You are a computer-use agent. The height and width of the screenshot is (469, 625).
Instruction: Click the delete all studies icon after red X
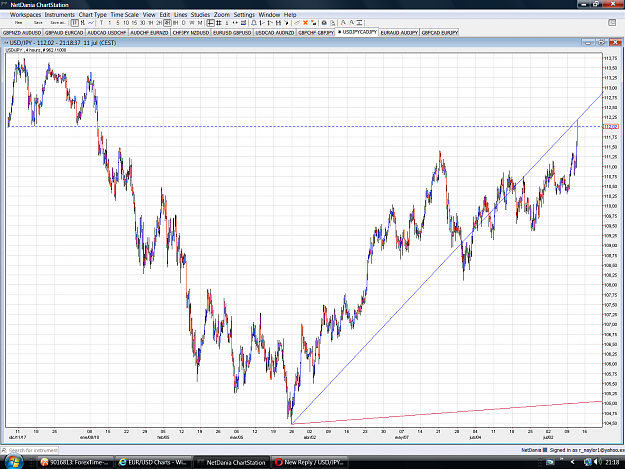(x=314, y=23)
